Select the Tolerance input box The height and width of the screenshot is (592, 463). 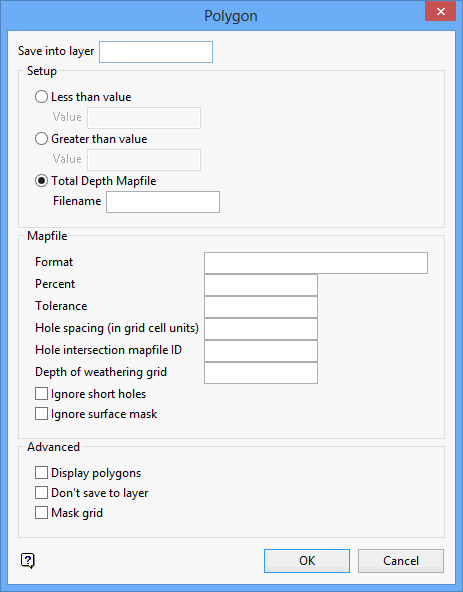coord(261,307)
